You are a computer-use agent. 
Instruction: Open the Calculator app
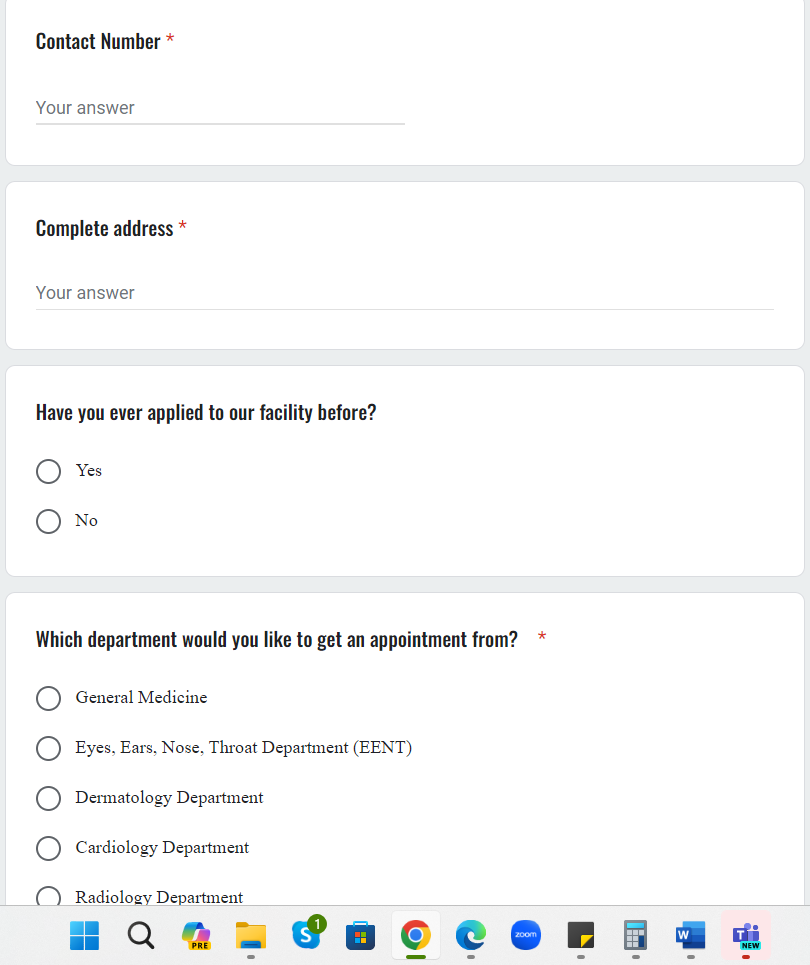coord(636,936)
